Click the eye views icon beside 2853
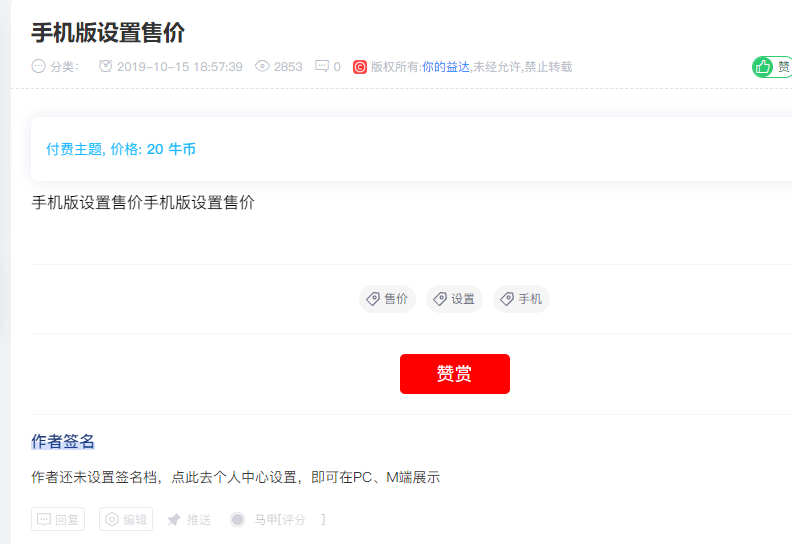The width and height of the screenshot is (792, 544). pyautogui.click(x=262, y=66)
